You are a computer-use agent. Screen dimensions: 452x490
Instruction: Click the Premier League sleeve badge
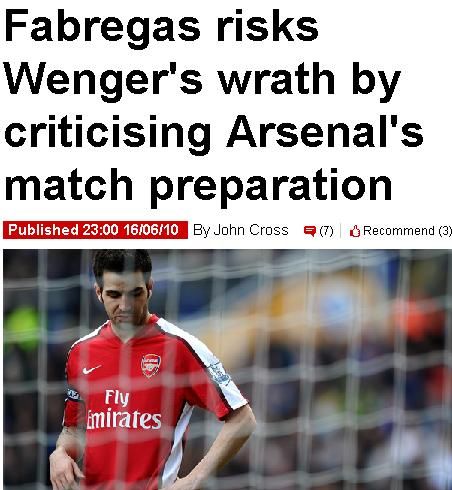pos(219,373)
